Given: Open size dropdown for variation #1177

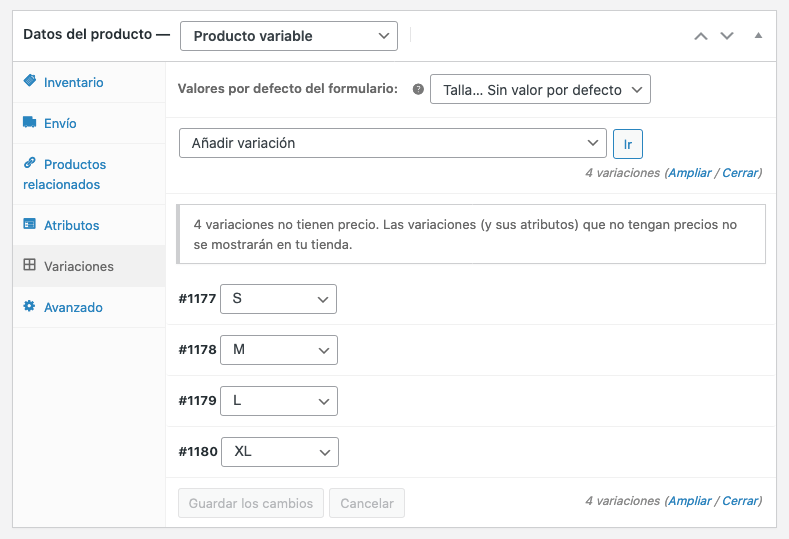Looking at the screenshot, I should click(278, 299).
